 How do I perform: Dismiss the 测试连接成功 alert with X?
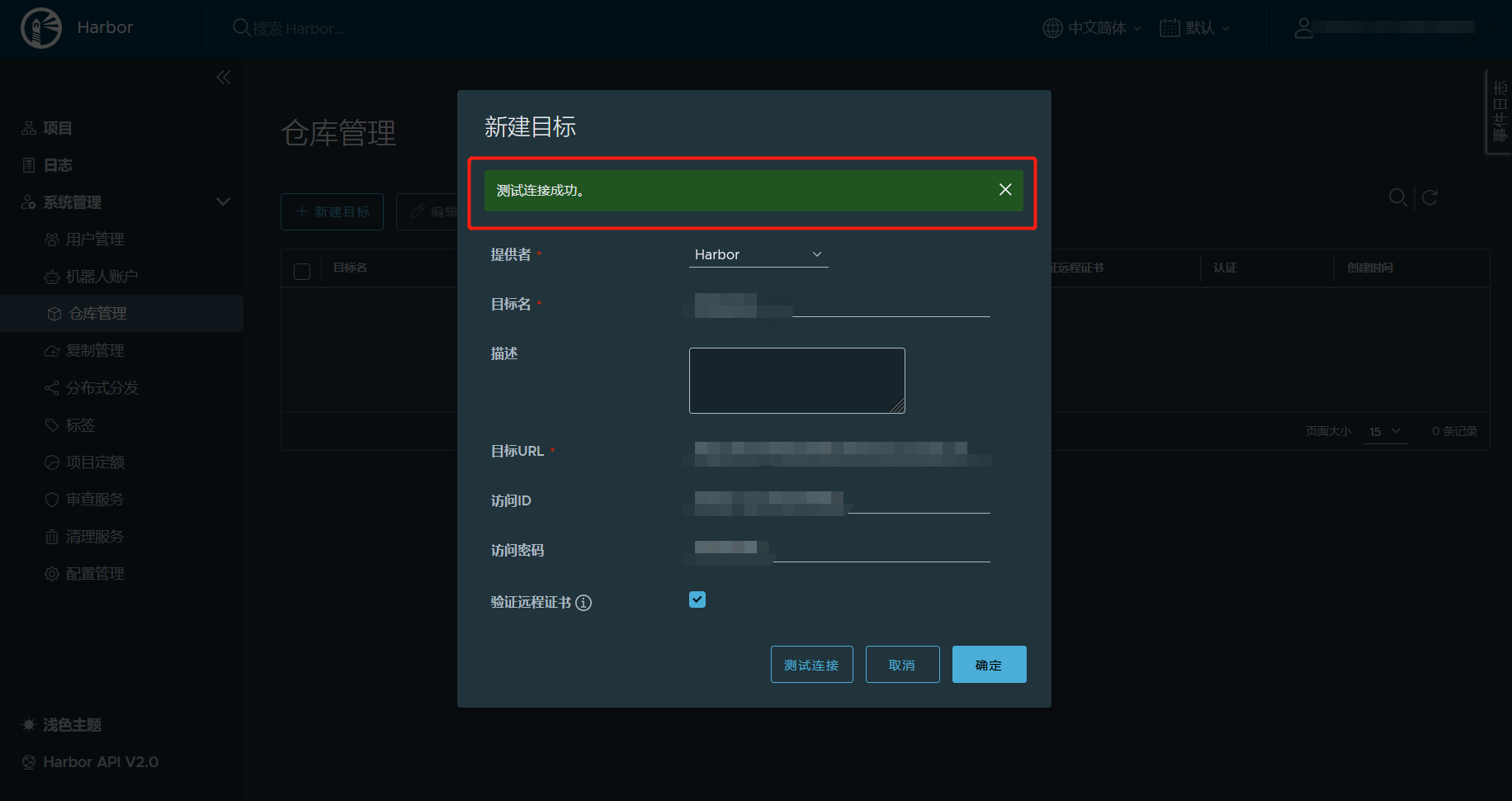pyautogui.click(x=1005, y=190)
